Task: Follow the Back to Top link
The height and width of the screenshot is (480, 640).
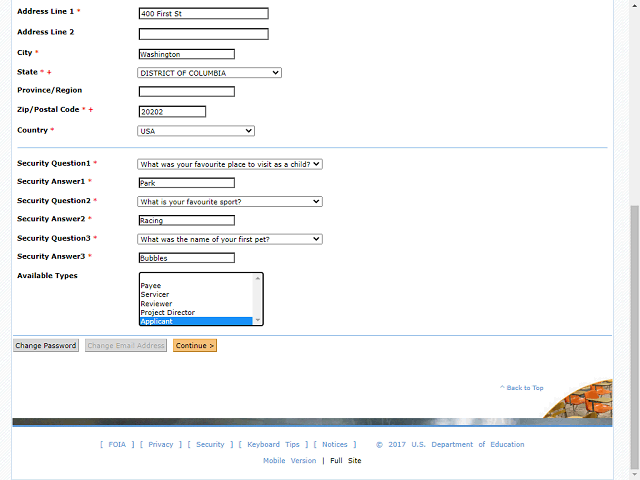Action: point(522,388)
